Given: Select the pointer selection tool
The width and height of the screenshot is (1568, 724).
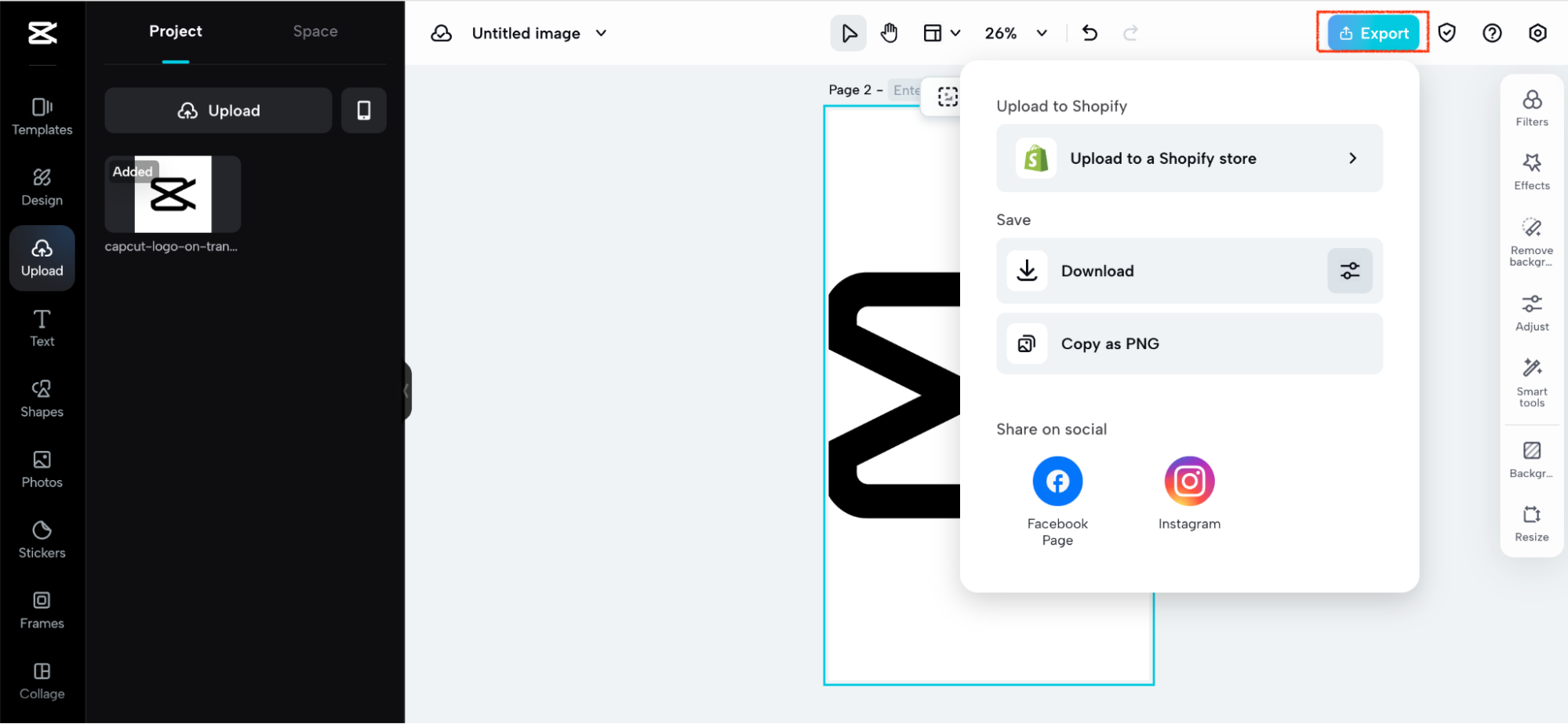Looking at the screenshot, I should click(x=849, y=33).
